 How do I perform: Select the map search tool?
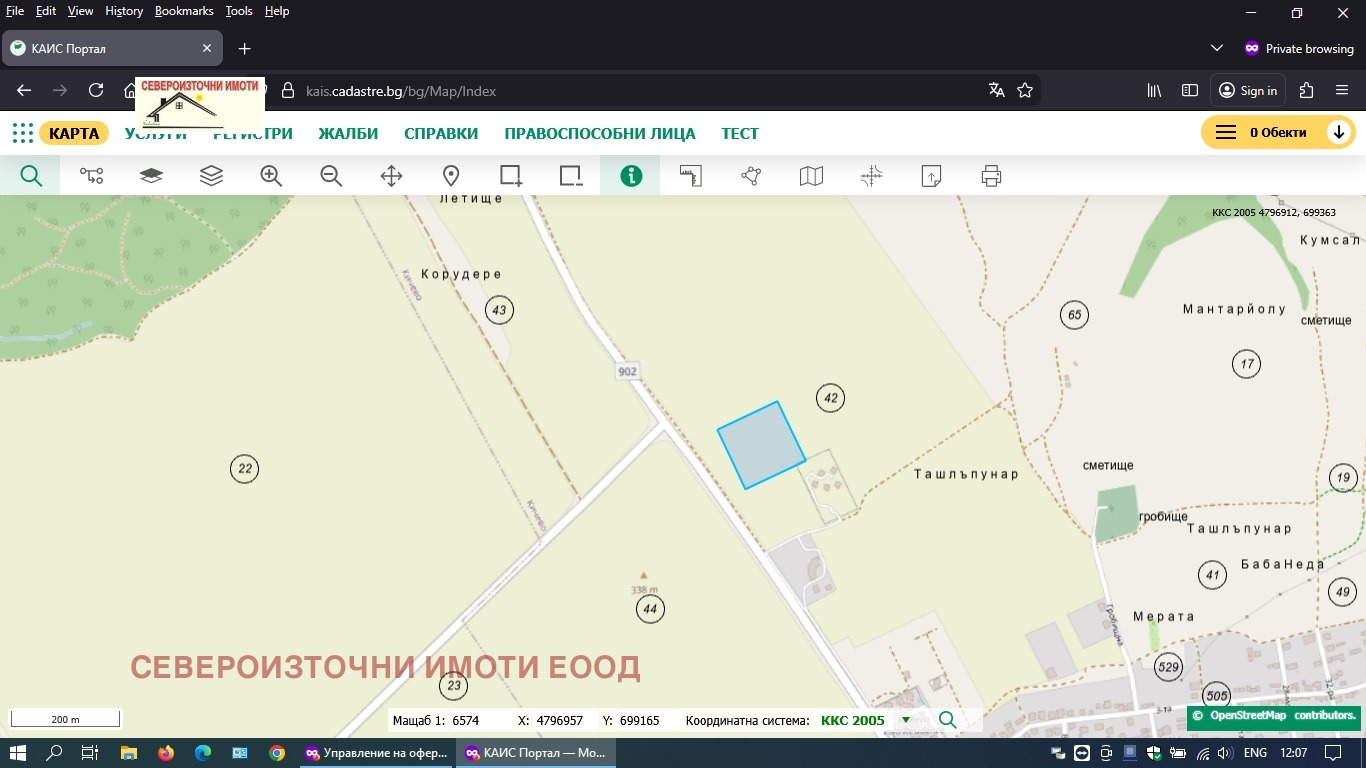(30, 175)
